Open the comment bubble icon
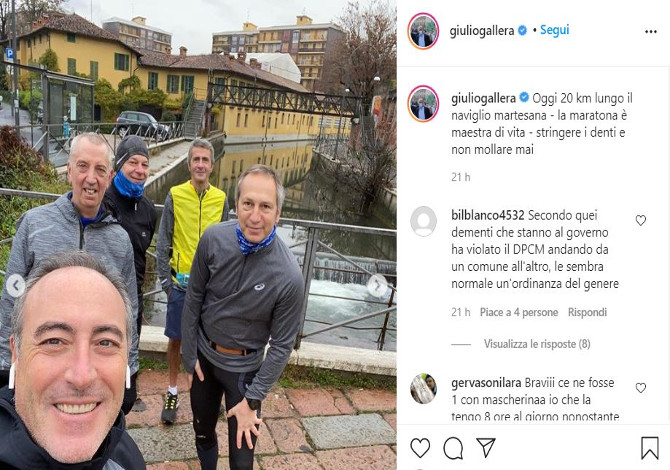Image resolution: width=670 pixels, height=470 pixels. click(453, 448)
